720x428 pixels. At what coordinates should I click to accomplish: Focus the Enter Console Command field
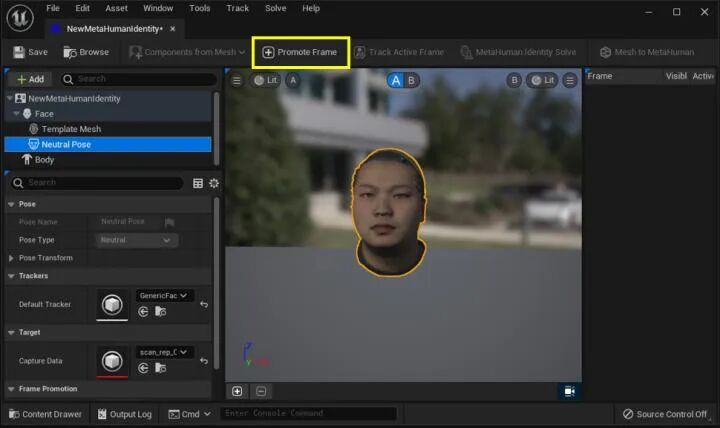coord(308,414)
